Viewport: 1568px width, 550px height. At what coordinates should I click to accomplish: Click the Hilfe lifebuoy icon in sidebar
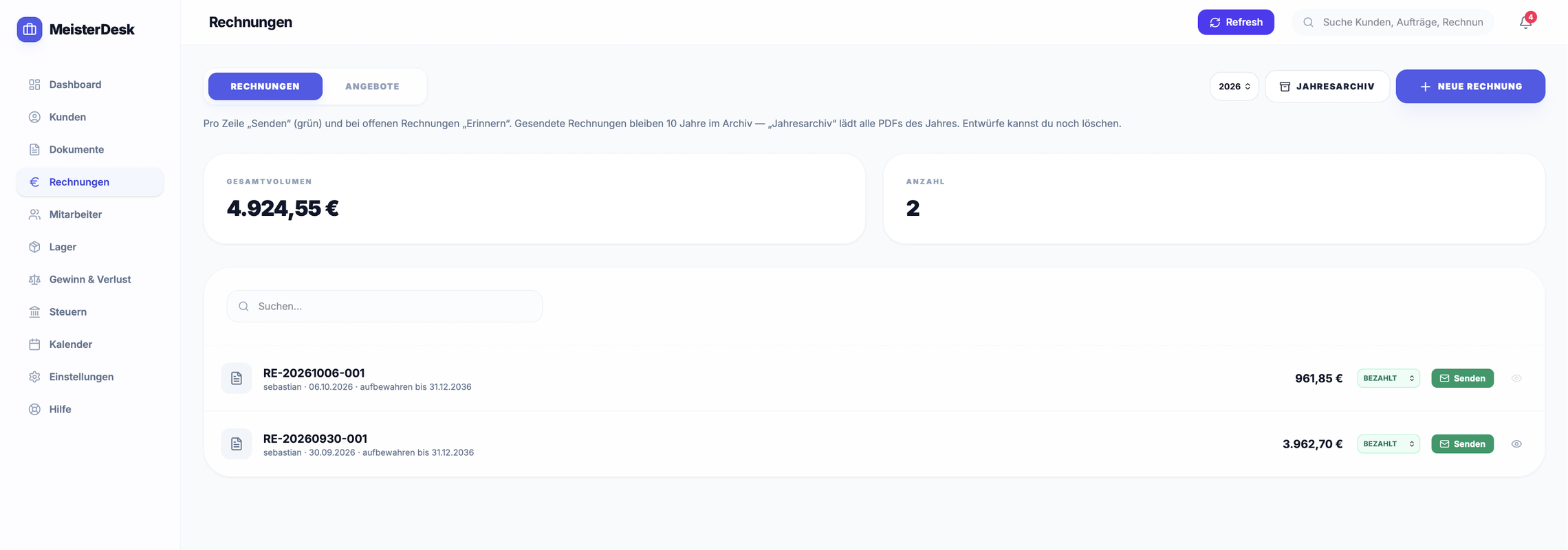coord(34,409)
